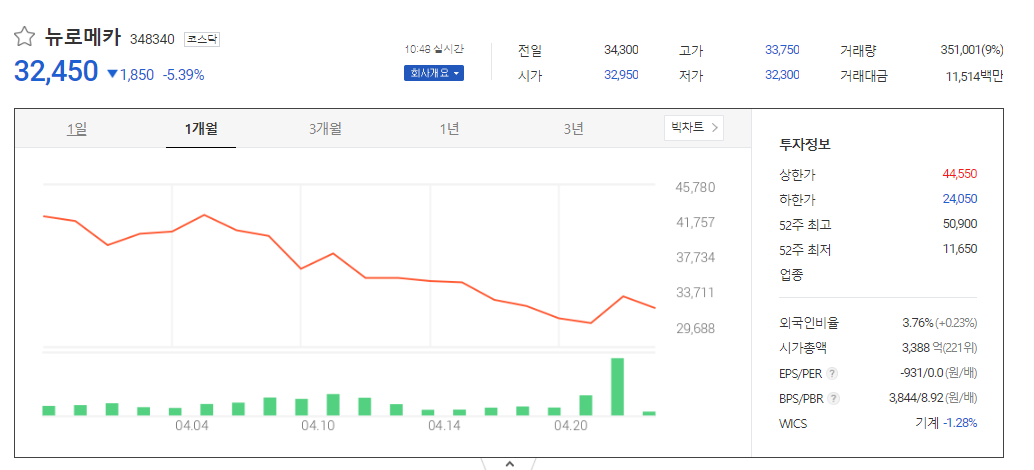Click the 04.10 date axis label
This screenshot has width=1034, height=470.
click(318, 426)
